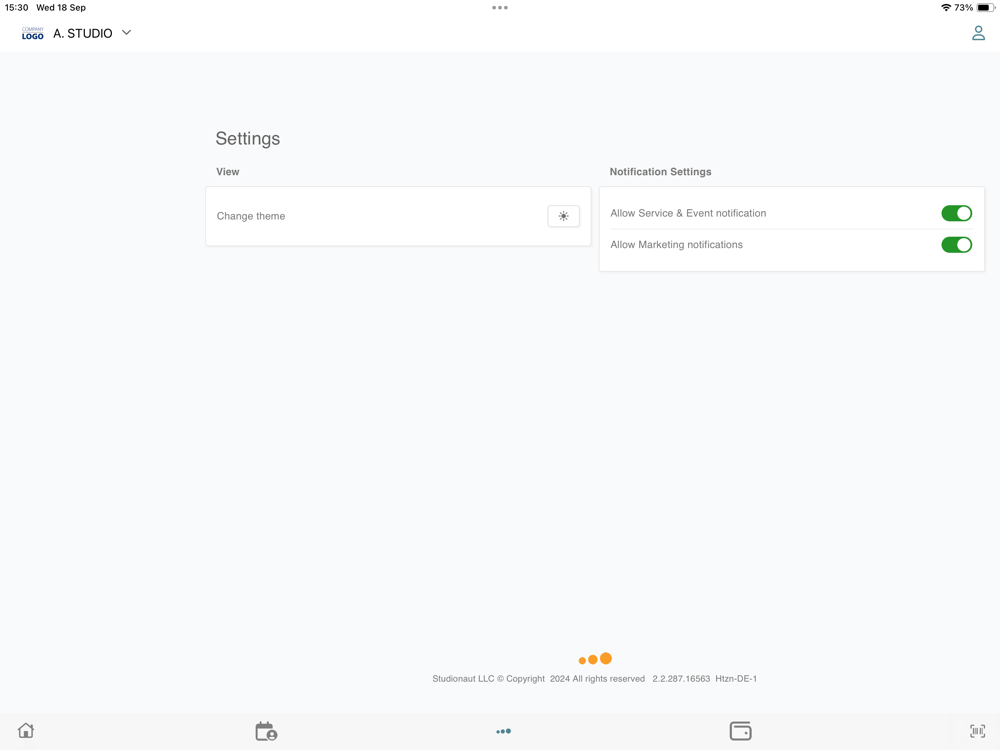Click the Notification Settings heading
Image resolution: width=1000 pixels, height=750 pixels.
(x=660, y=172)
